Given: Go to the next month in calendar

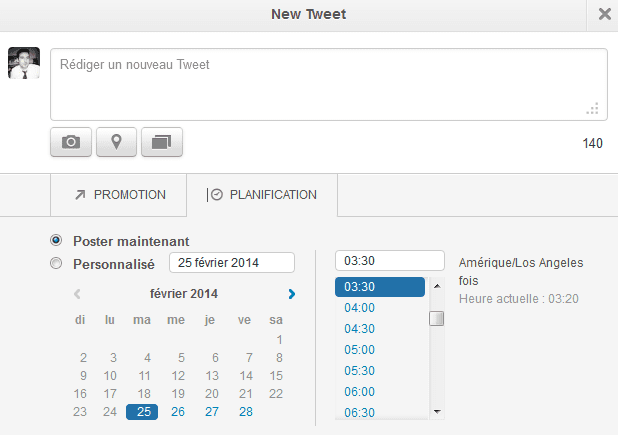Looking at the screenshot, I should tap(292, 294).
